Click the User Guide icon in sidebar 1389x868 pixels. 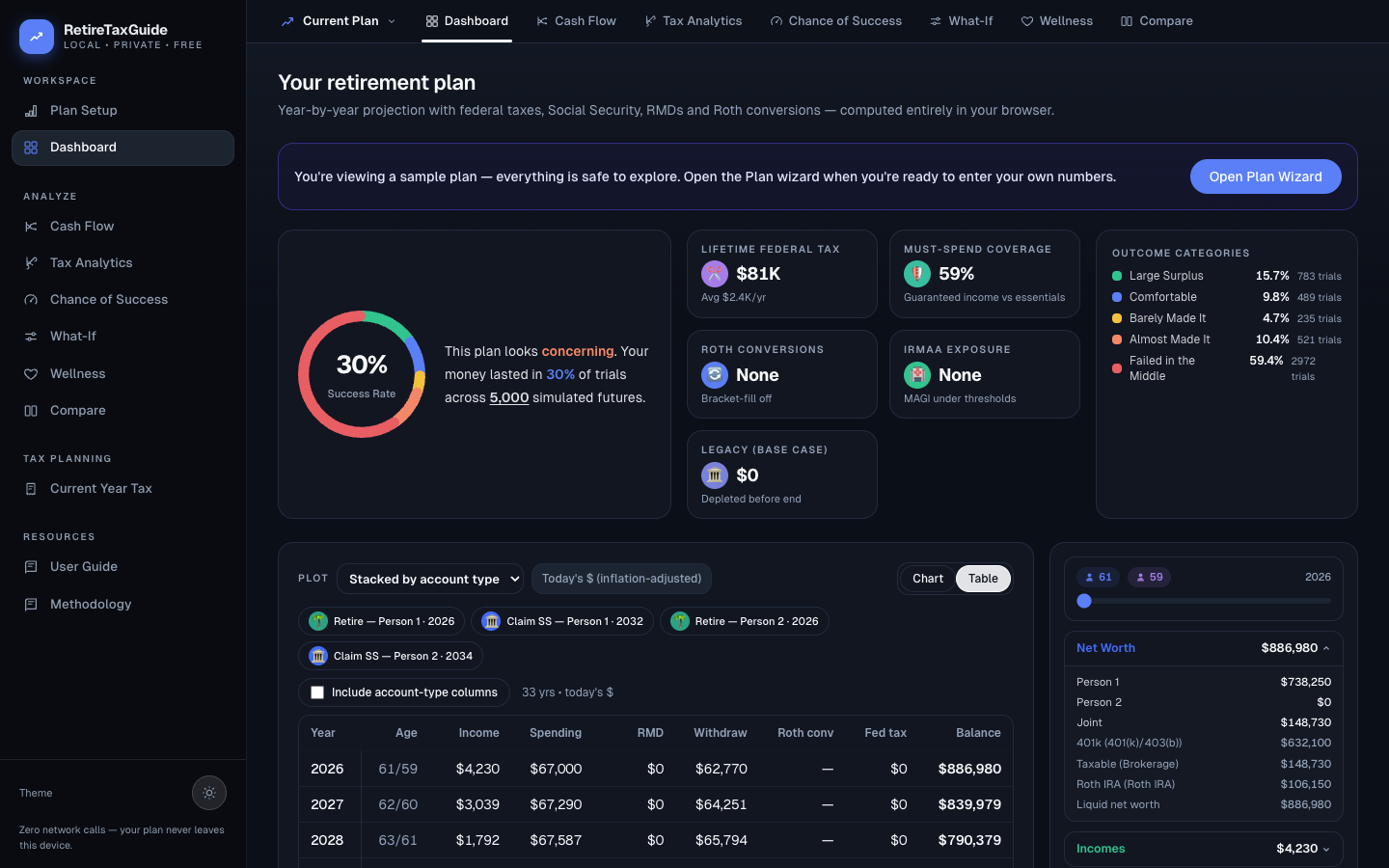(31, 567)
